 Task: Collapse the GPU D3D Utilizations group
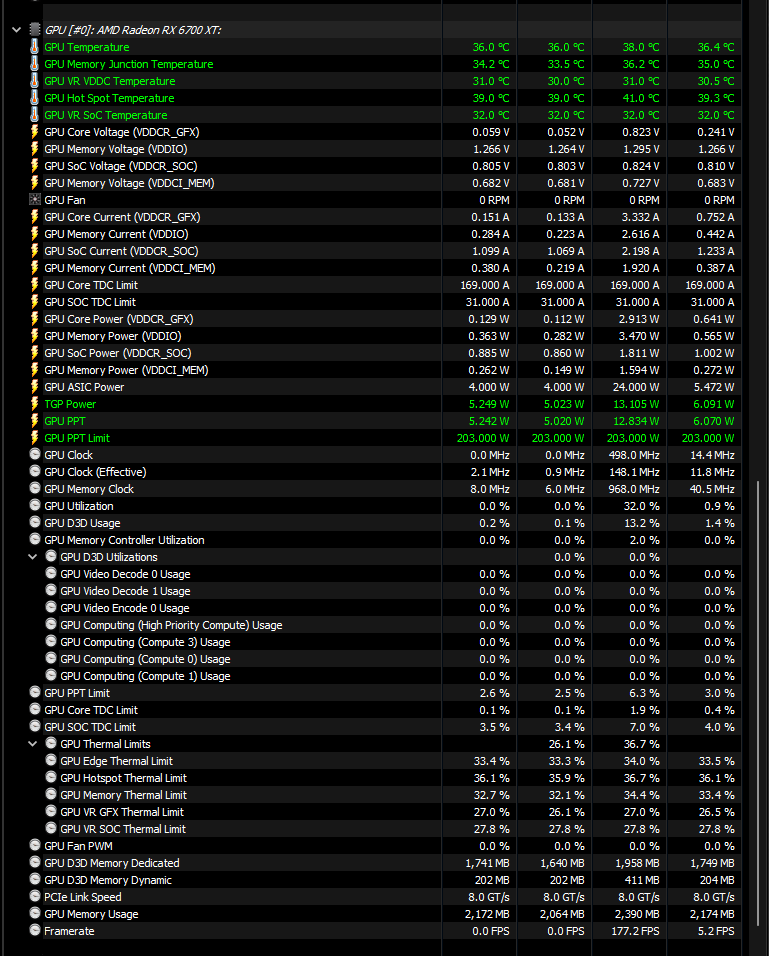click(33, 557)
